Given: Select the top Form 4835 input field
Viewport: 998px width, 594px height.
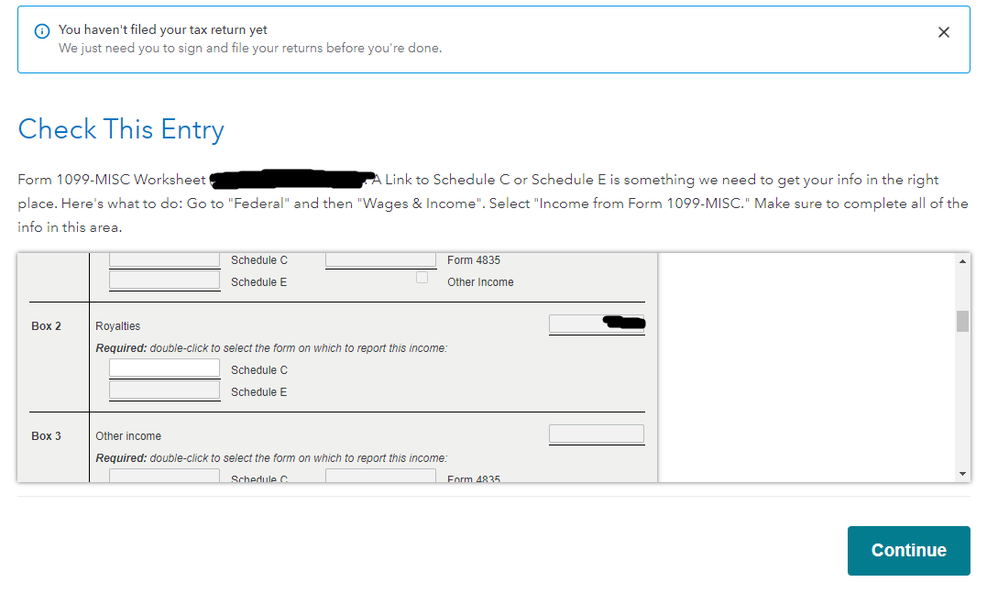Looking at the screenshot, I should pyautogui.click(x=381, y=259).
